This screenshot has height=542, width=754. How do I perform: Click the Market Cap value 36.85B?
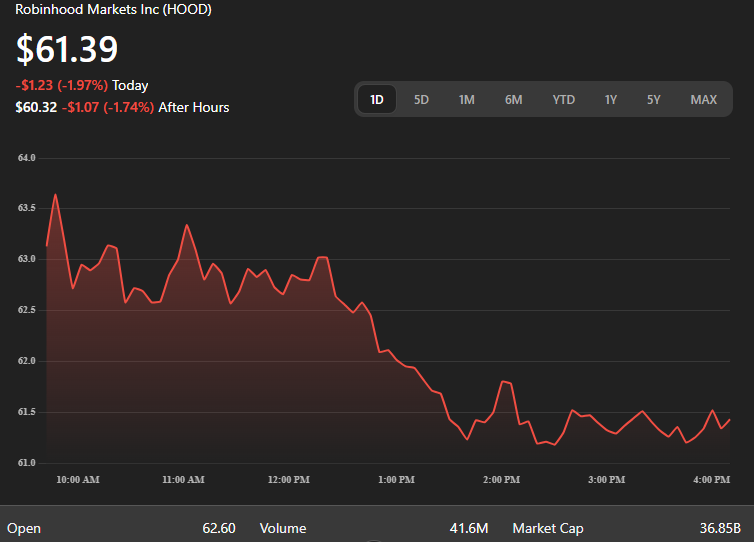pos(719,528)
